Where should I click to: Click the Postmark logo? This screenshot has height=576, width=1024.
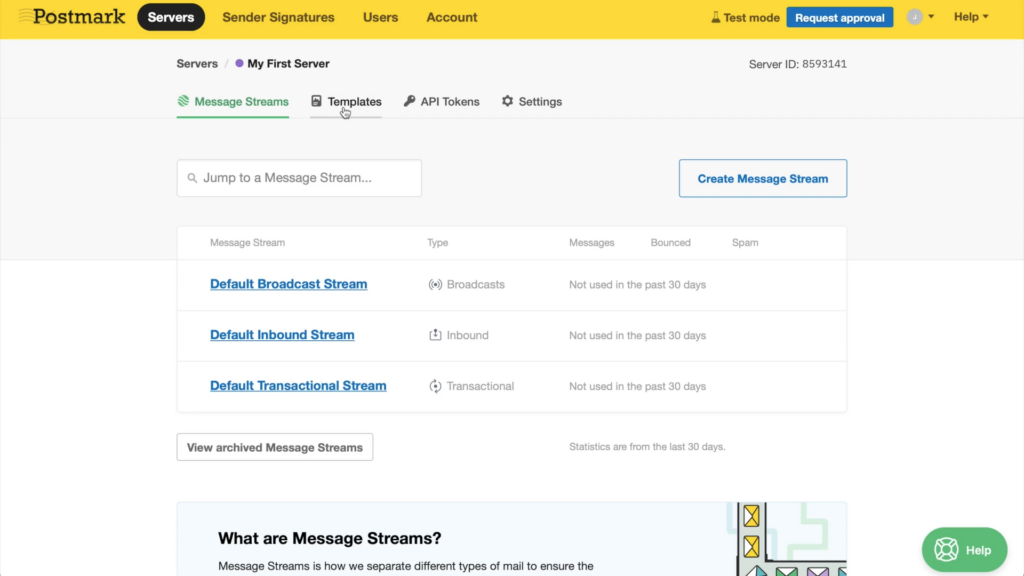coord(72,16)
